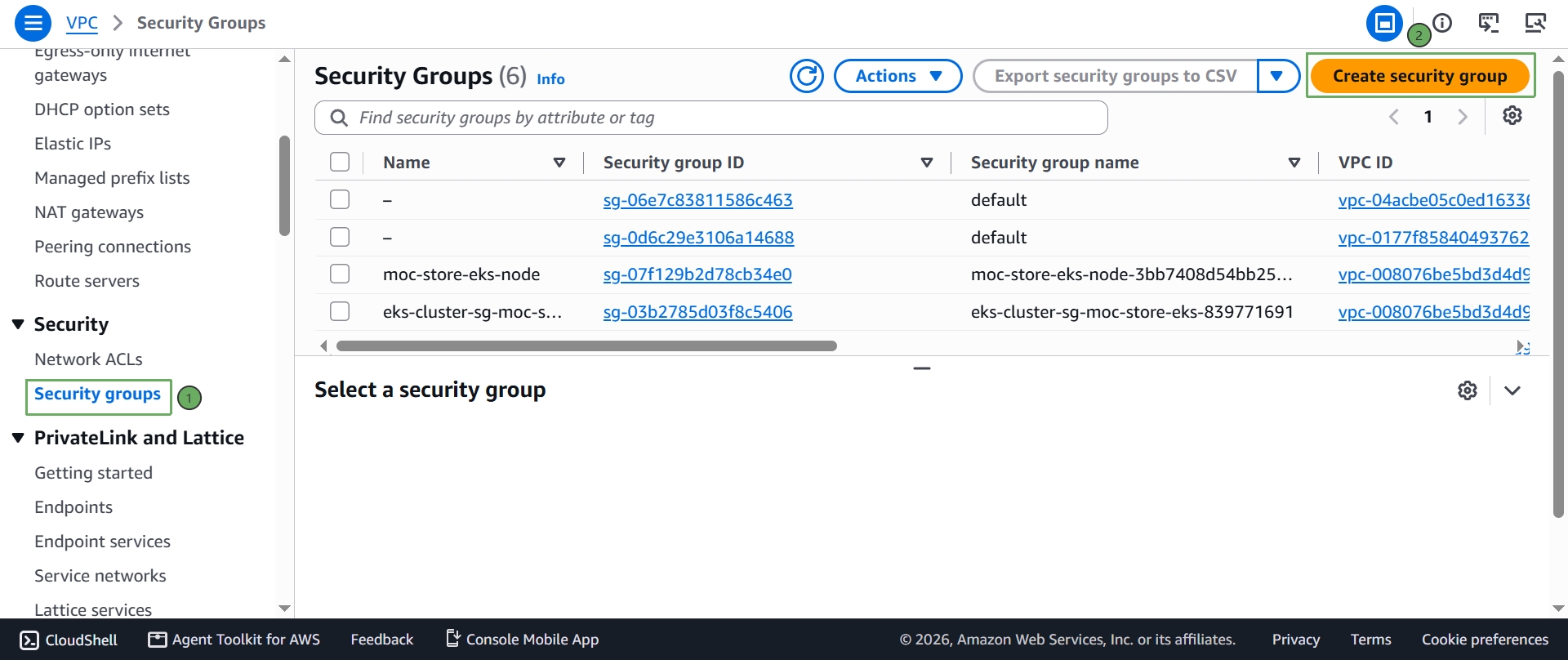Select the row for sg-06e7c83811586c463

340,199
